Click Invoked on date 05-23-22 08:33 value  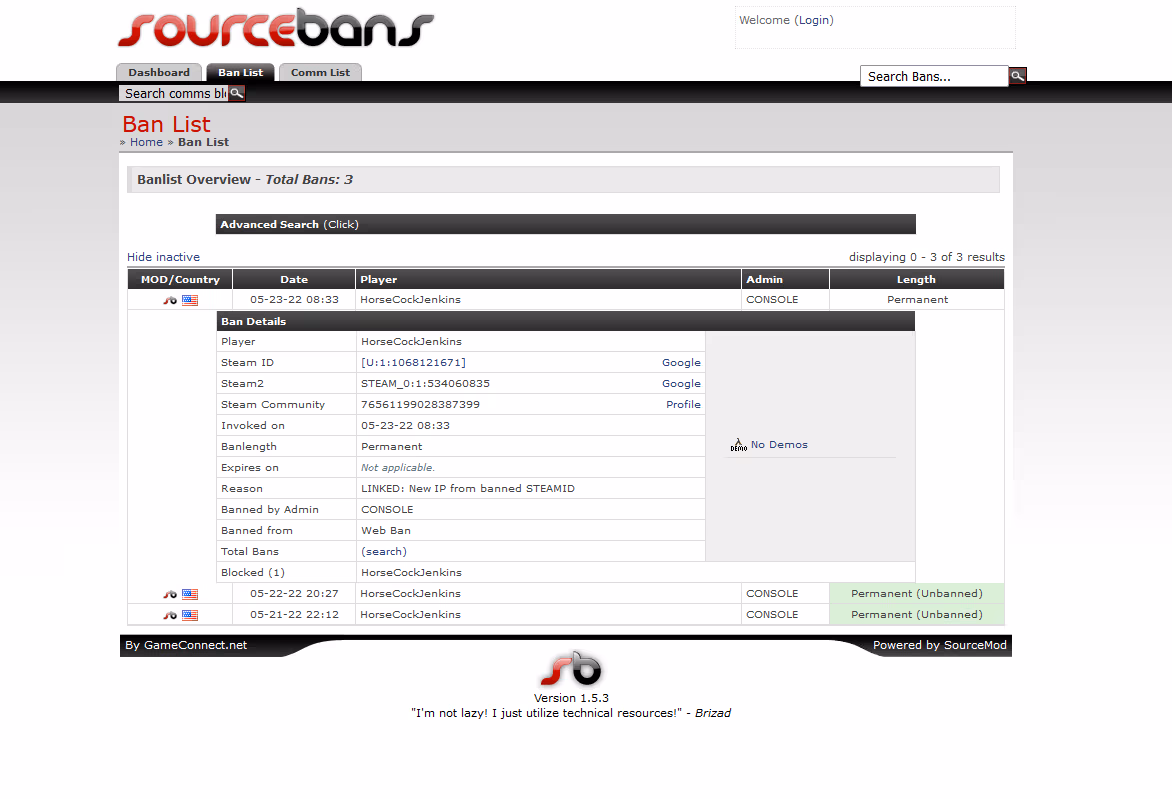[405, 425]
